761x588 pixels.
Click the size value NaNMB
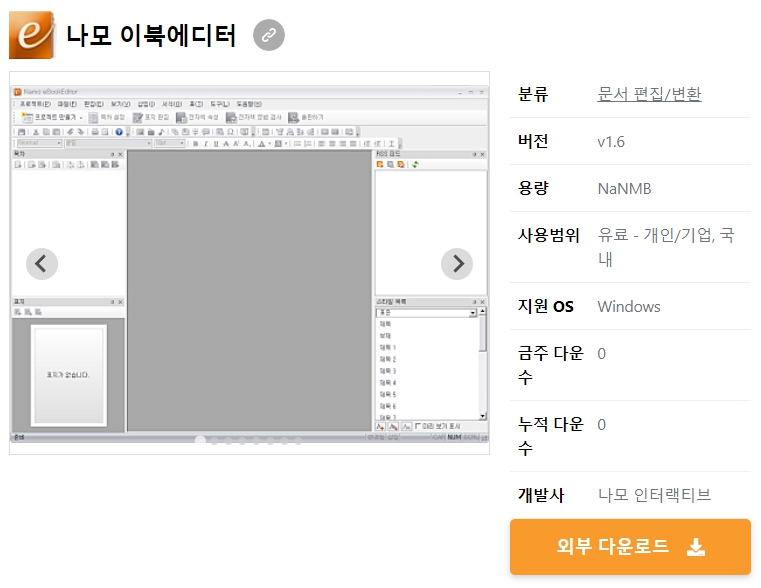click(624, 189)
